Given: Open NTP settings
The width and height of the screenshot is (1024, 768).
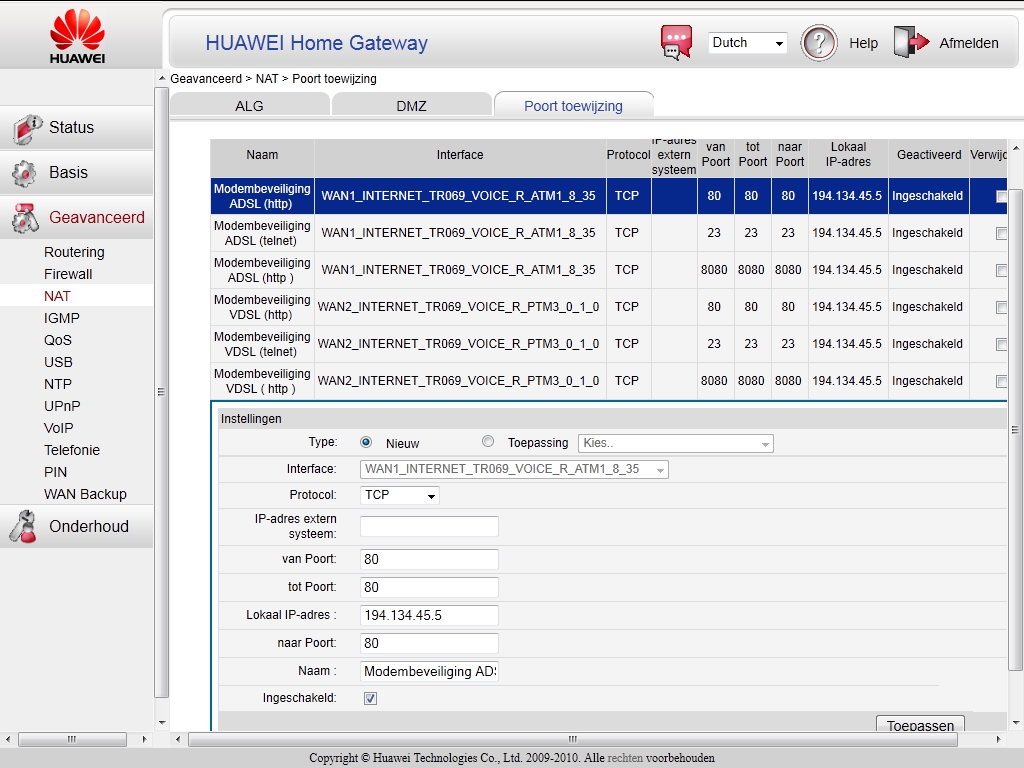Looking at the screenshot, I should (x=58, y=384).
